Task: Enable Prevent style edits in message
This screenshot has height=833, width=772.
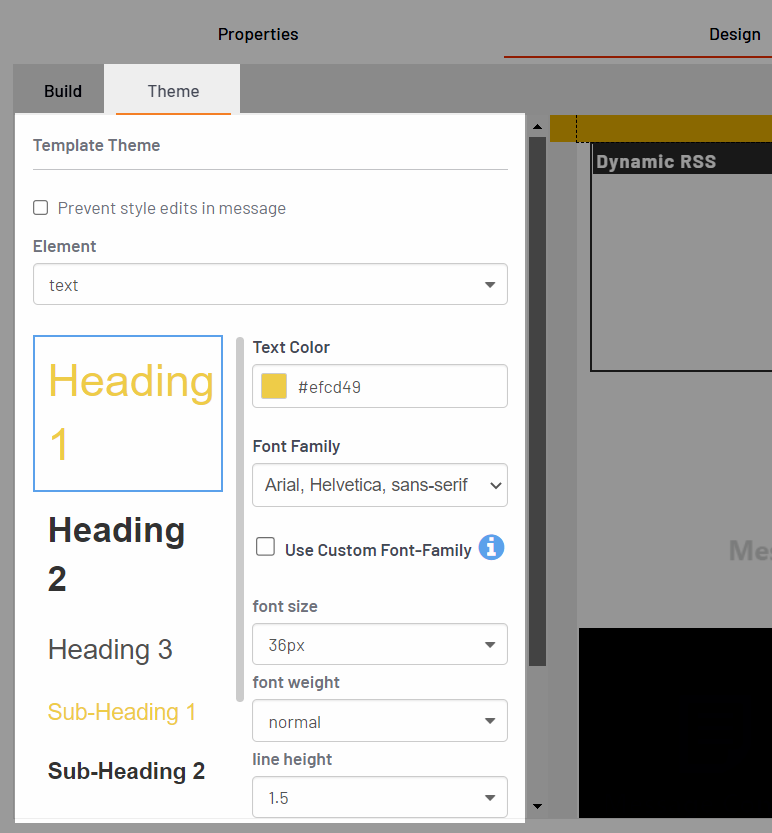Action: tap(41, 208)
